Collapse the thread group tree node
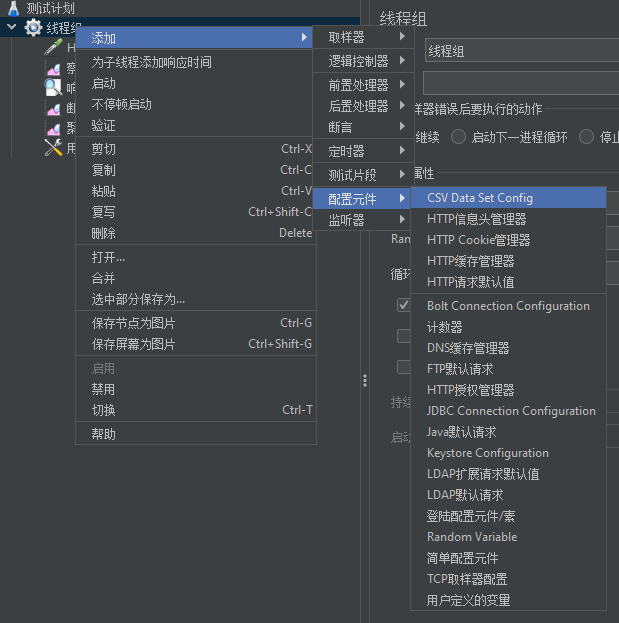 point(12,27)
